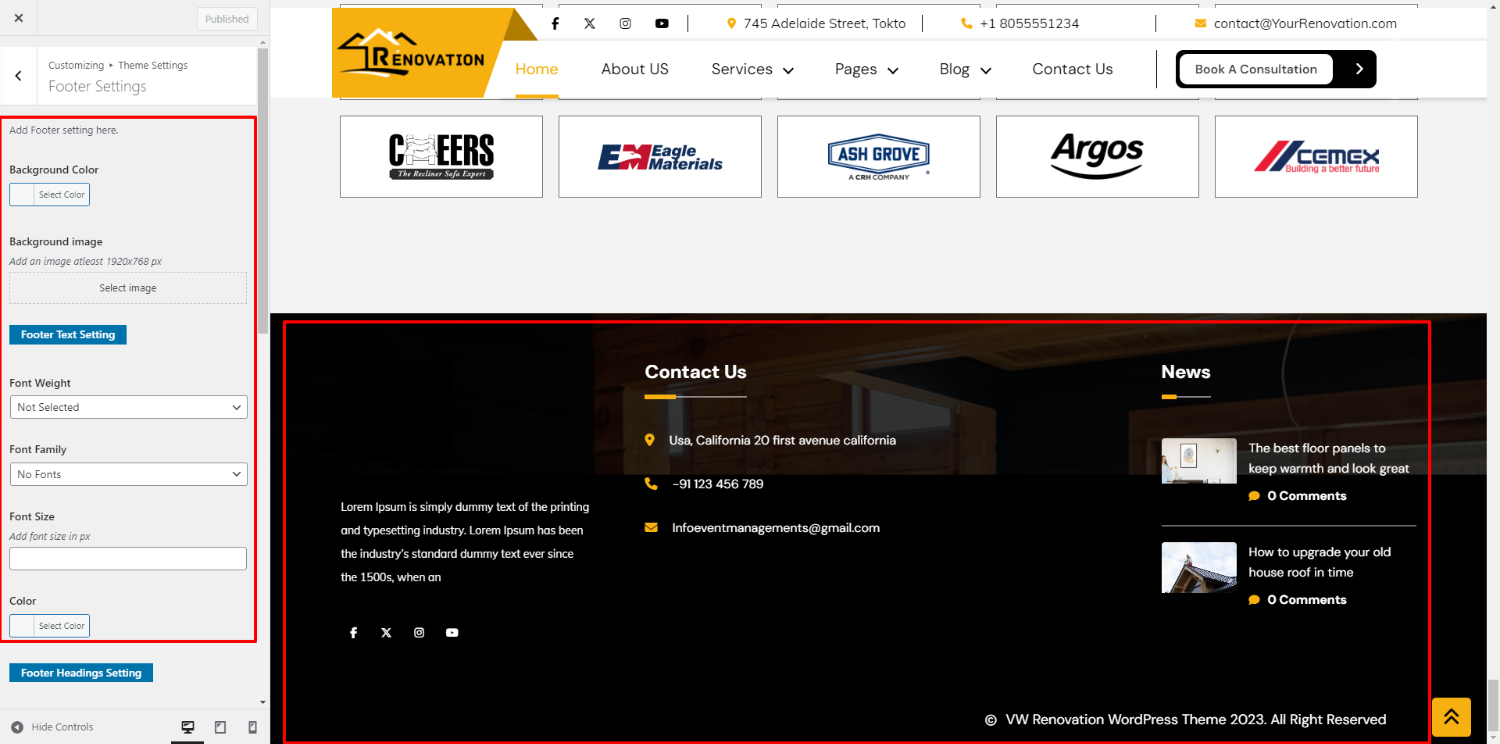Click the footer X (Twitter) social icon
Viewport: 1500px width, 744px height.
coord(386,633)
